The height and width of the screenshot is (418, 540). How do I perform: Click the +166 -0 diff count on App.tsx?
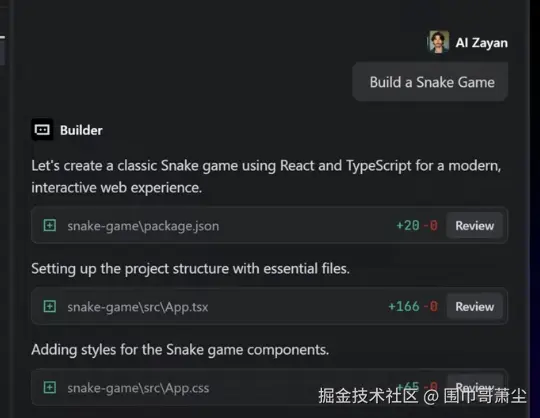[413, 306]
